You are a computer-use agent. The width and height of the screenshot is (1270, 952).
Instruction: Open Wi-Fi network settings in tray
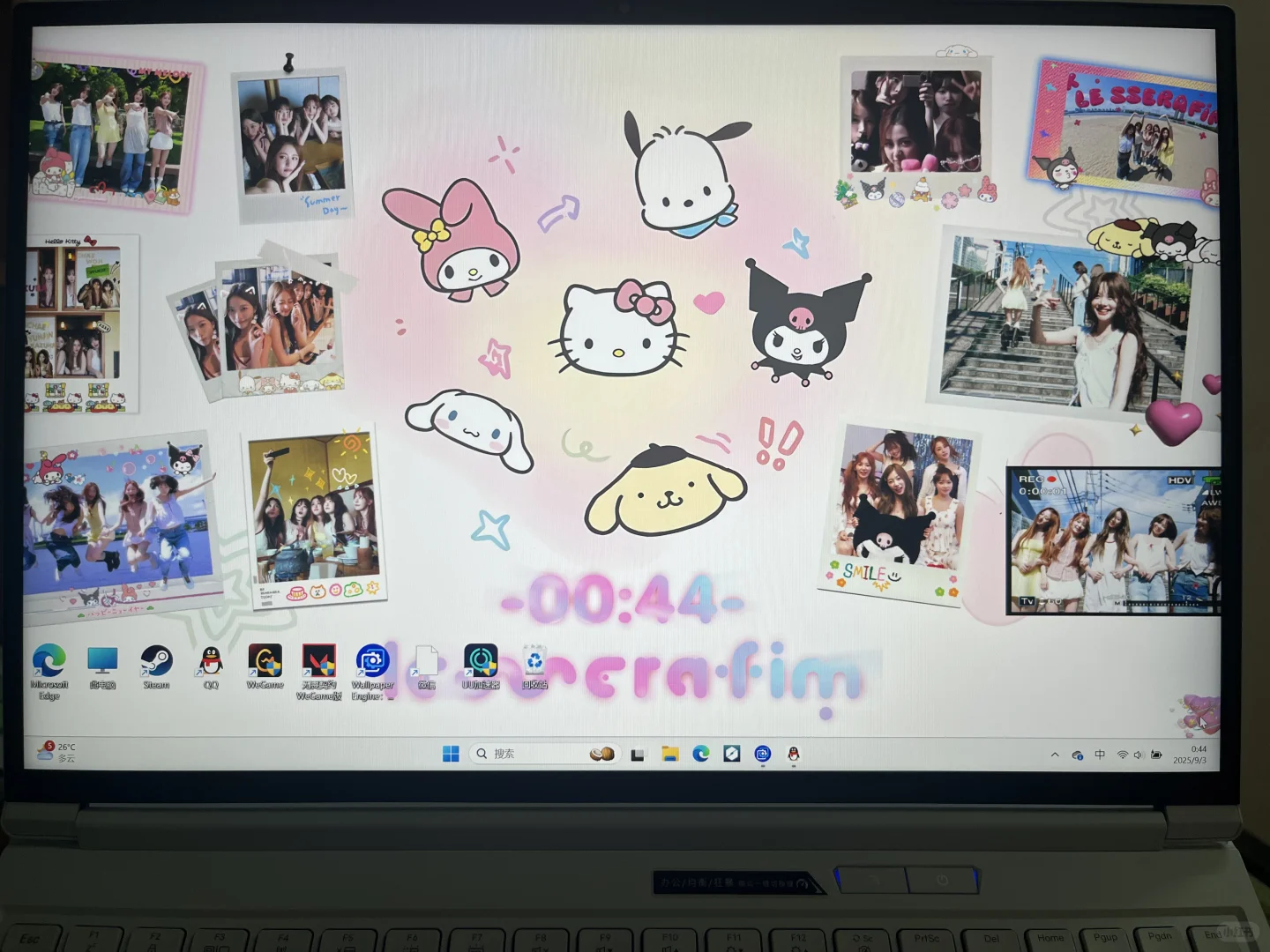[x=1123, y=755]
